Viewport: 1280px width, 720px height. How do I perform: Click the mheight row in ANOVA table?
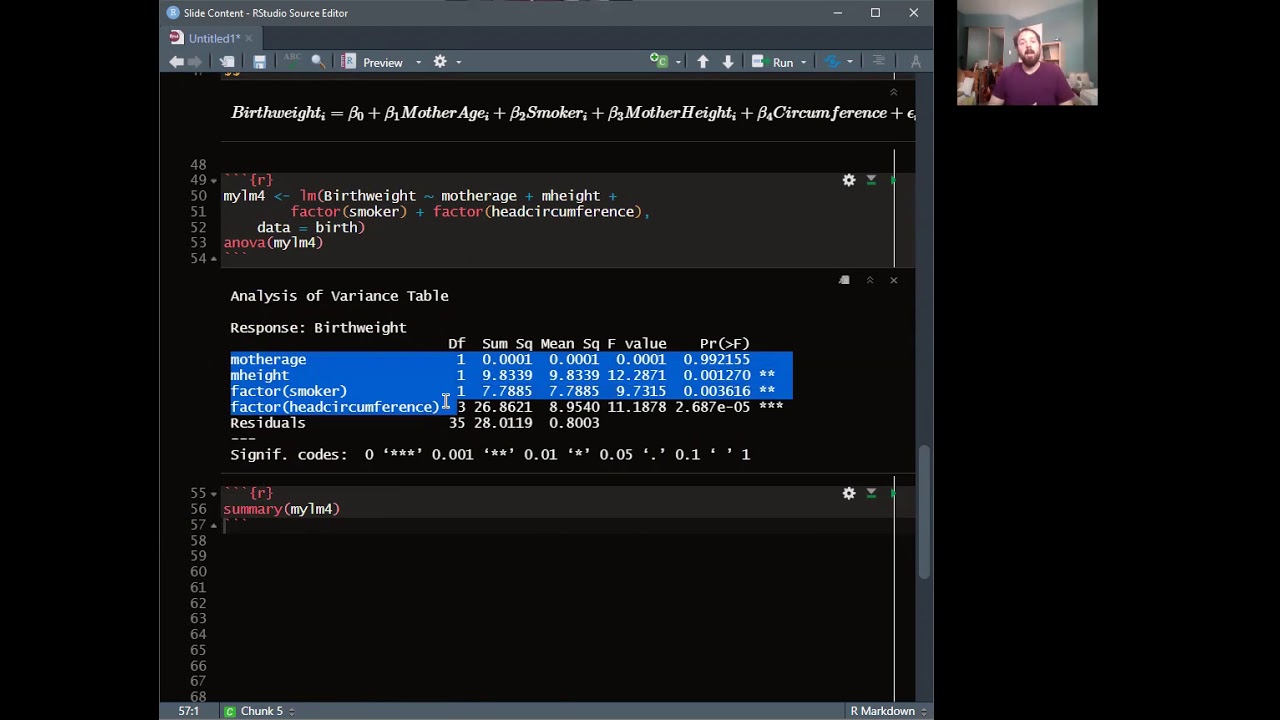click(511, 375)
